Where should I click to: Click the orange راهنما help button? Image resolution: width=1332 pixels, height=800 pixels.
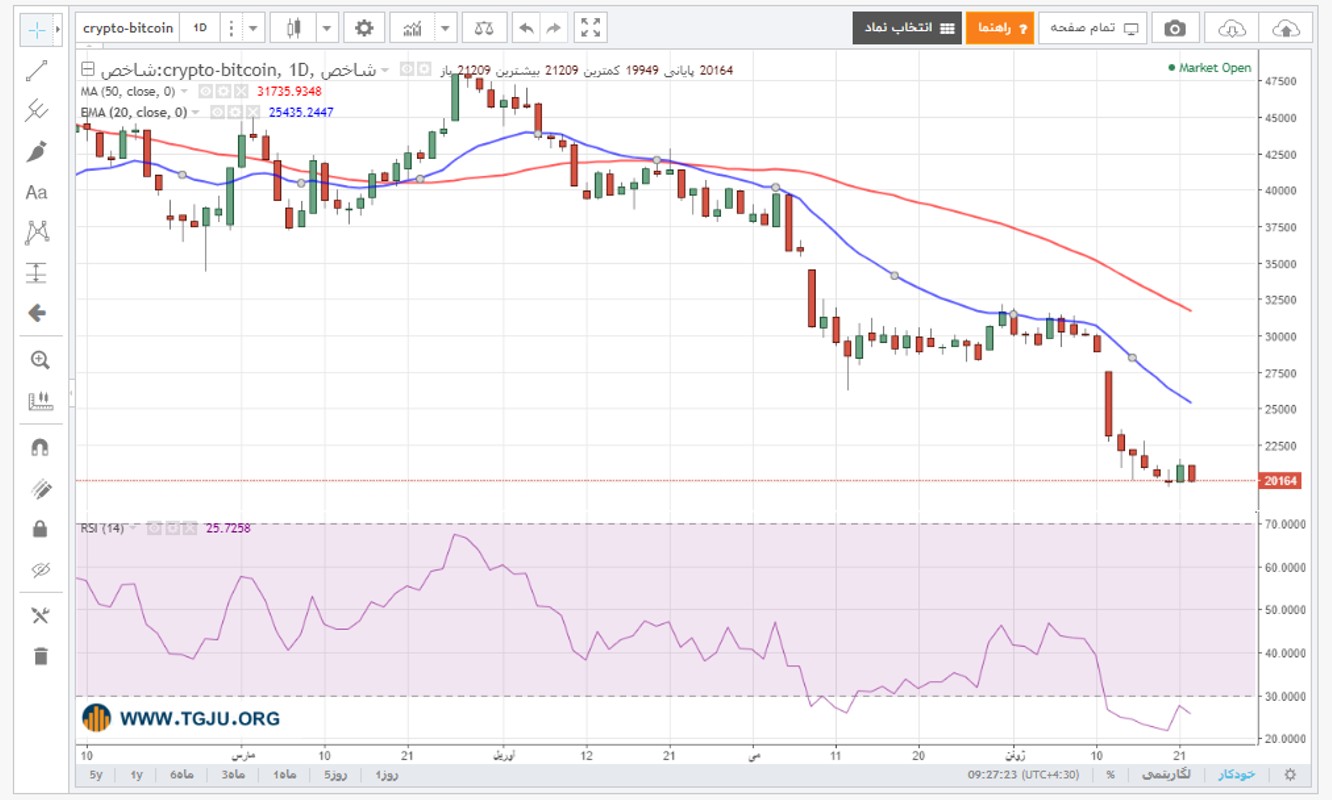click(x=999, y=28)
